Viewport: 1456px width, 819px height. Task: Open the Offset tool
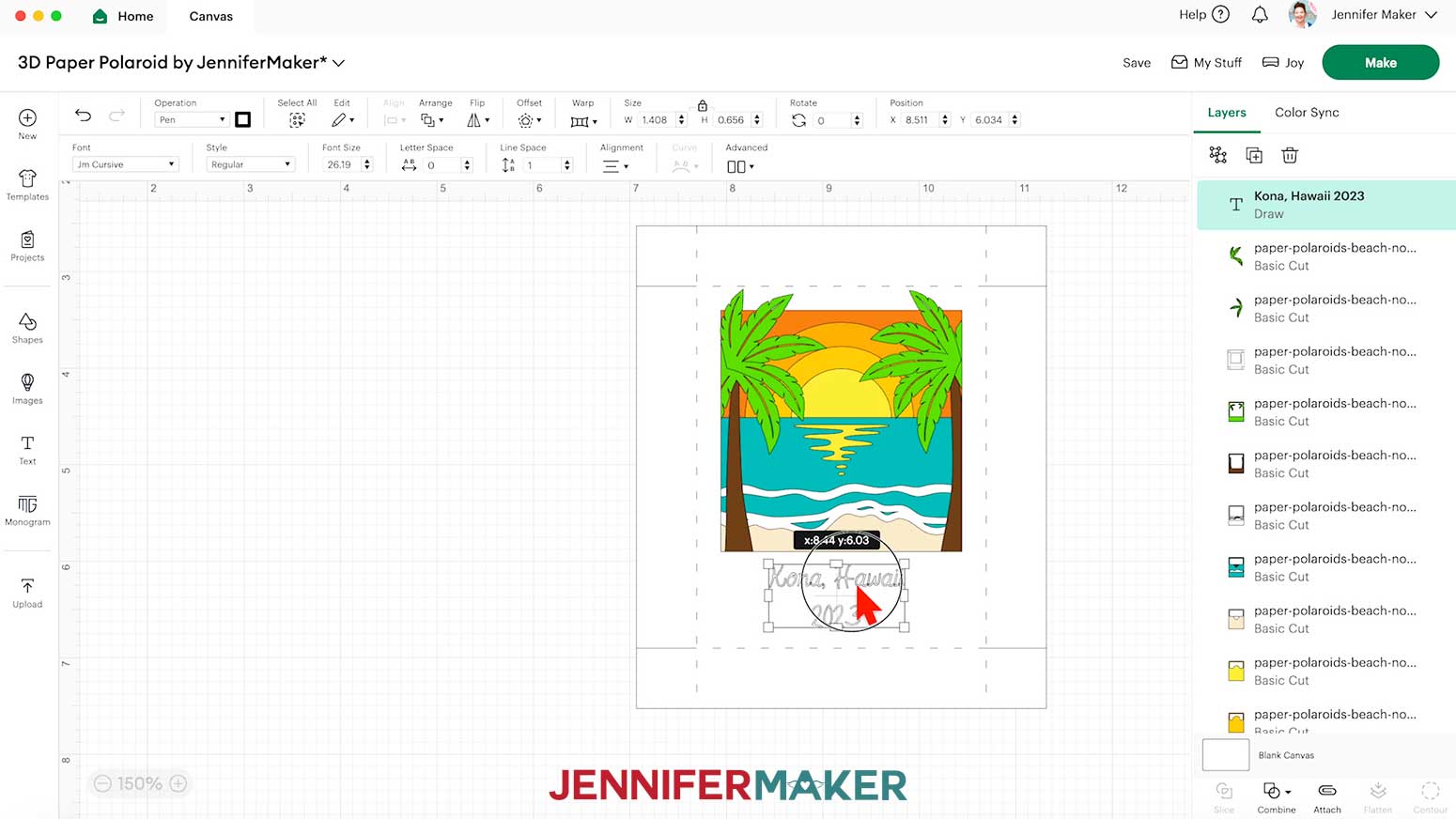click(x=529, y=120)
